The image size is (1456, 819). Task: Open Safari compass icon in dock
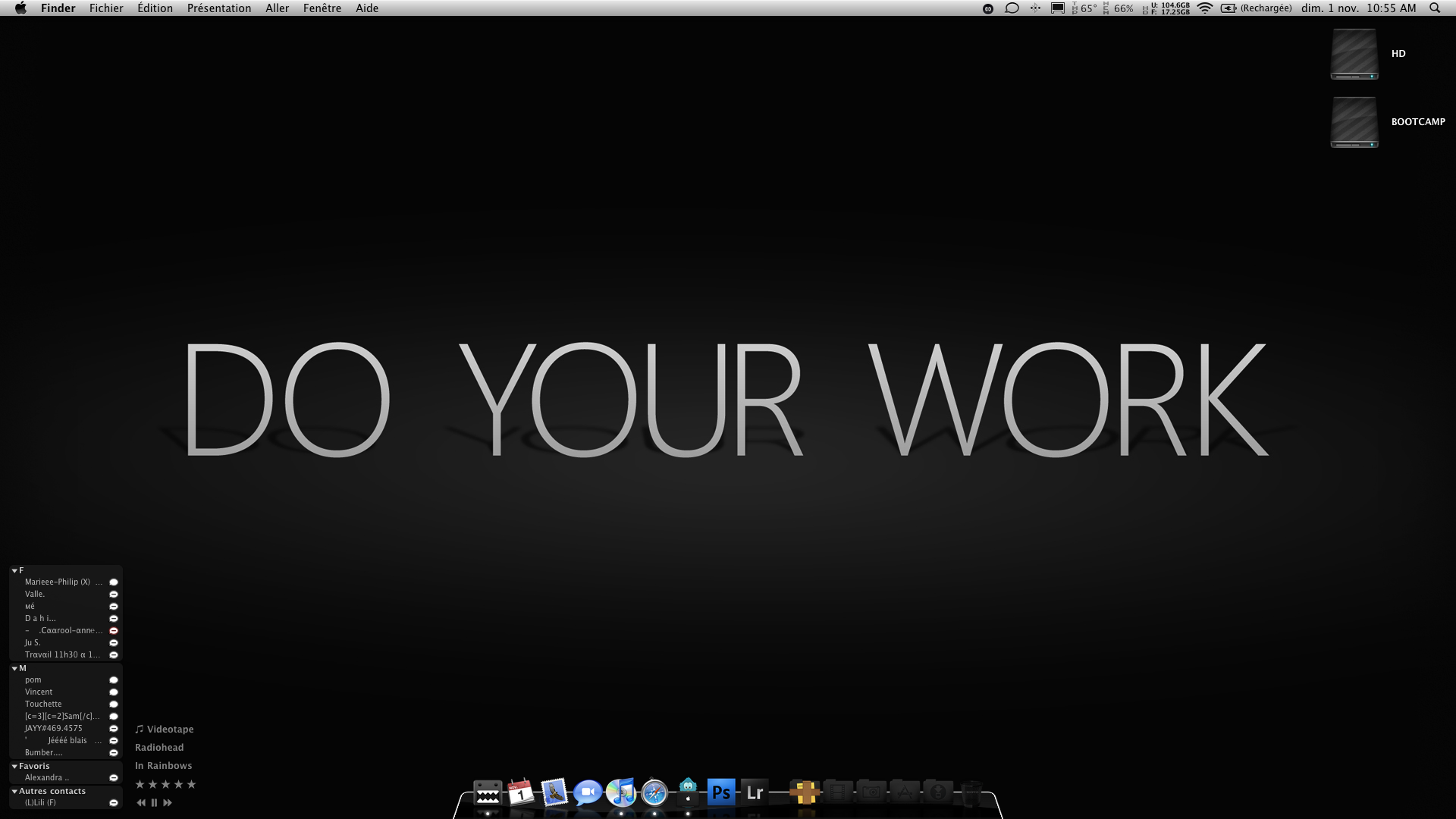[x=654, y=793]
